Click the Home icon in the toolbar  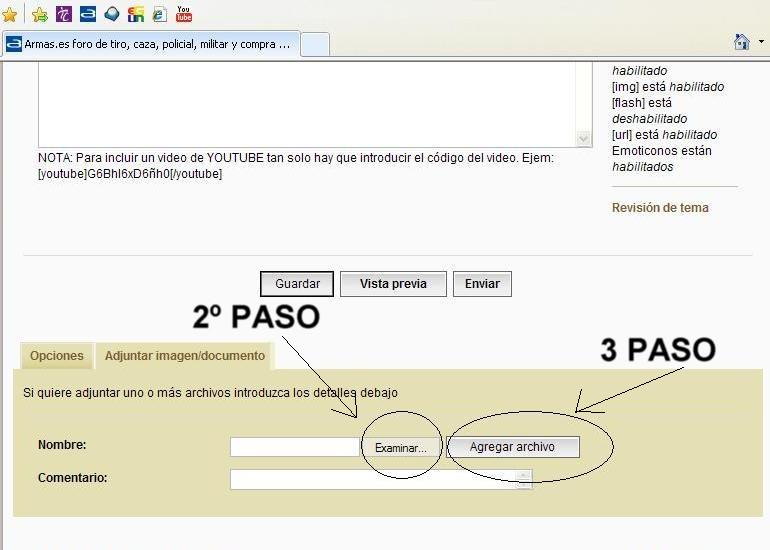point(741,42)
